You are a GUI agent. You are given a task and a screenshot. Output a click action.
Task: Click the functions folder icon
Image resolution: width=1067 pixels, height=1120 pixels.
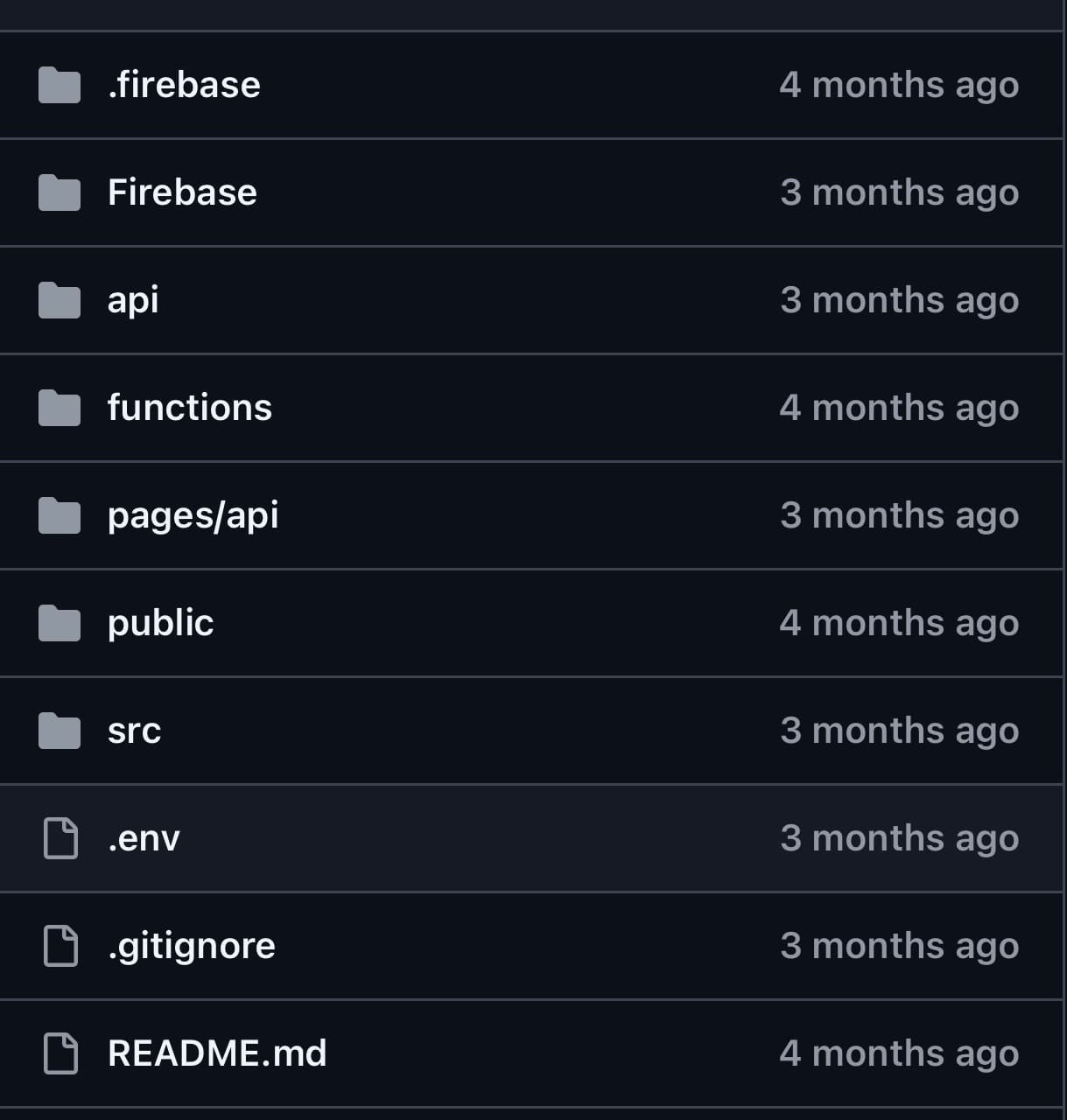pyautogui.click(x=60, y=408)
